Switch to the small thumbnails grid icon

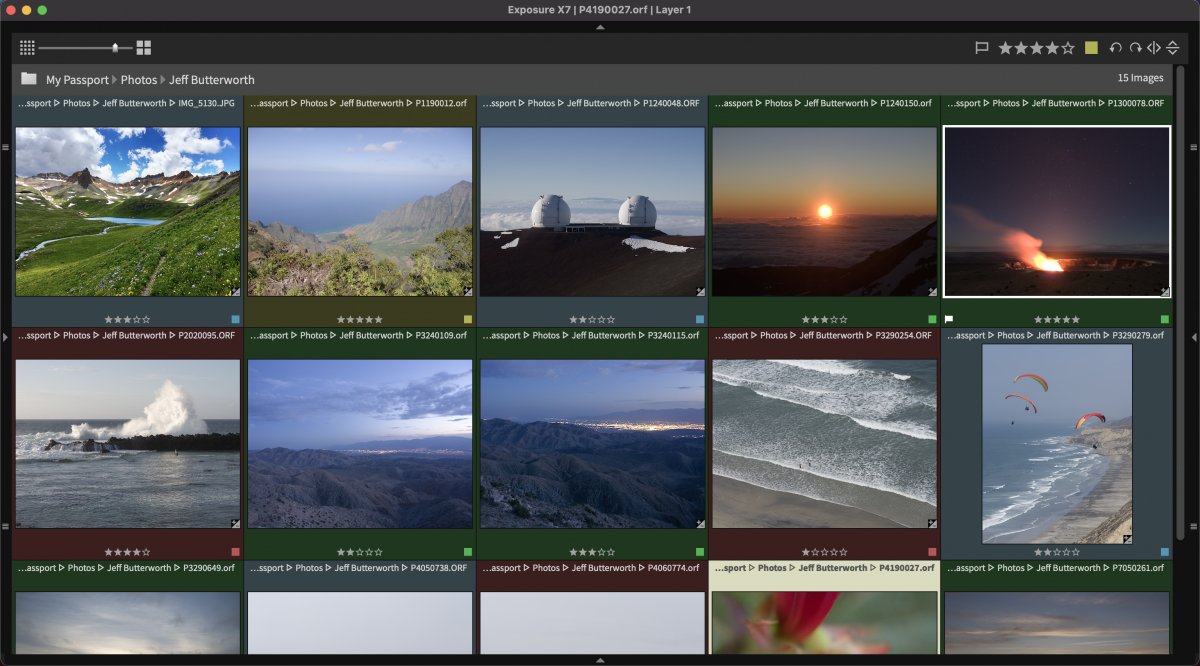[27, 47]
